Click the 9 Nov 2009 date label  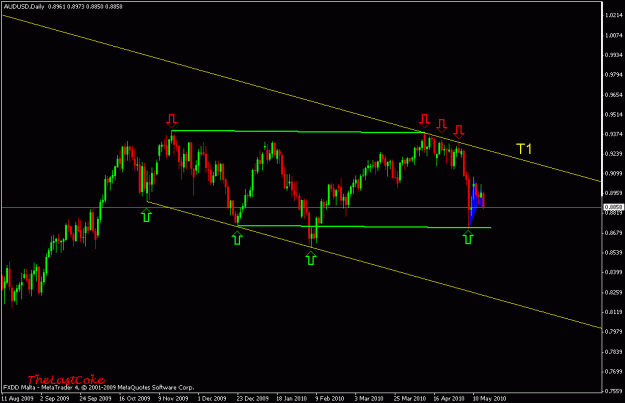pos(173,399)
